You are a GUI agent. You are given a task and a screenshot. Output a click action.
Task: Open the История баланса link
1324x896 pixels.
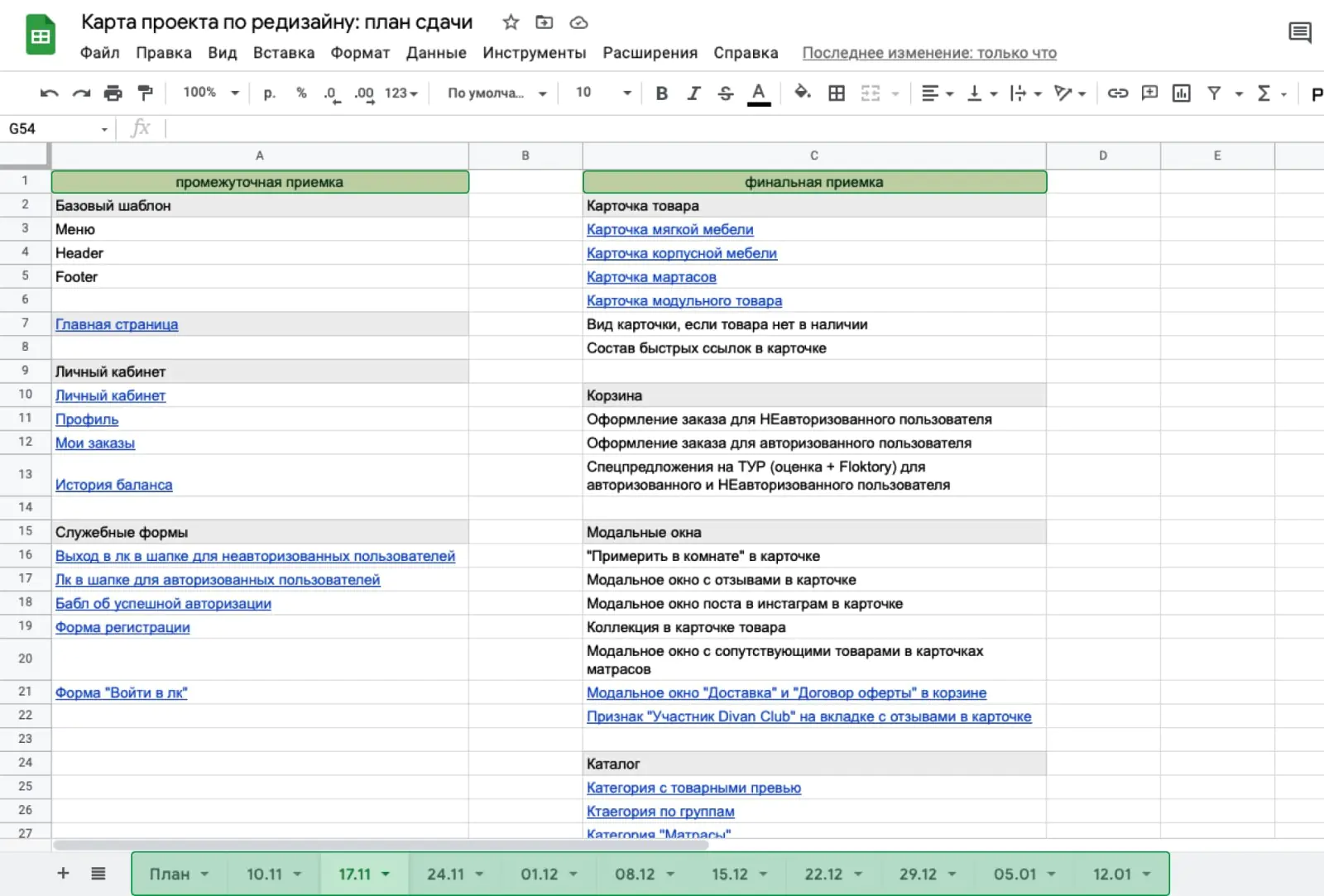[x=114, y=485]
